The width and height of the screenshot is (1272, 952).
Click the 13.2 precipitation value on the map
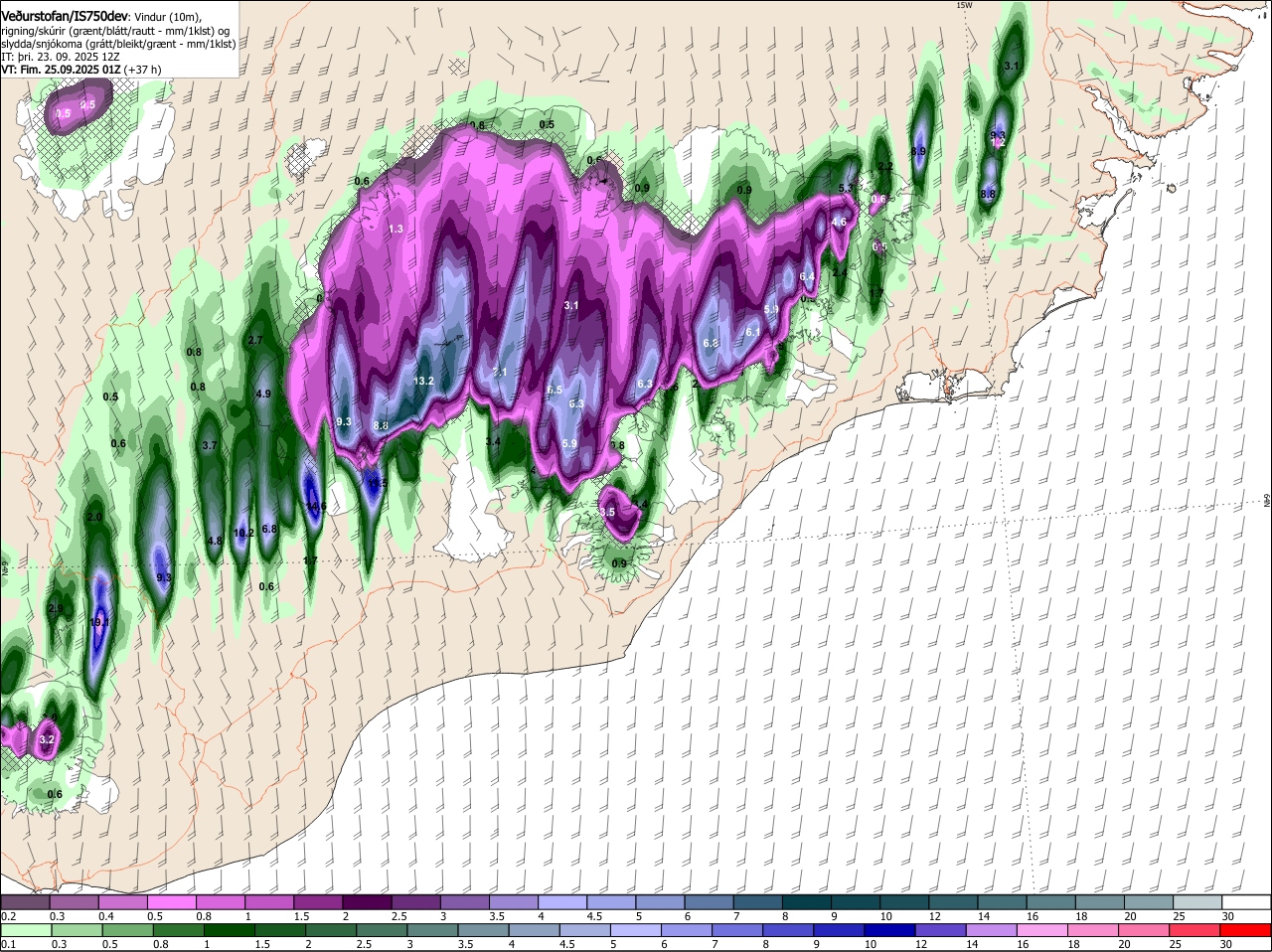pyautogui.click(x=424, y=381)
